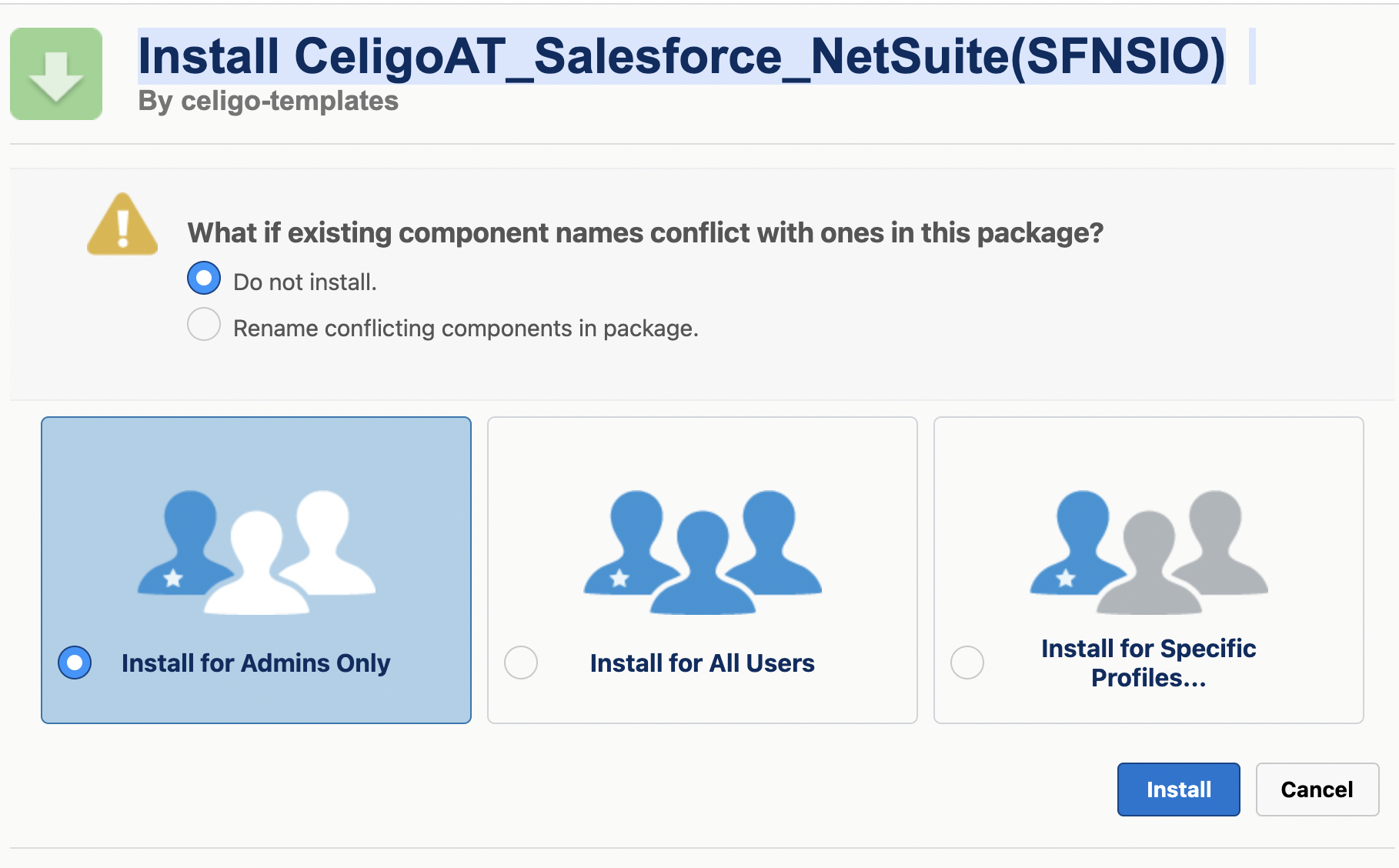The image size is (1399, 868).
Task: Select the Install for All Users radio
Action: [521, 663]
